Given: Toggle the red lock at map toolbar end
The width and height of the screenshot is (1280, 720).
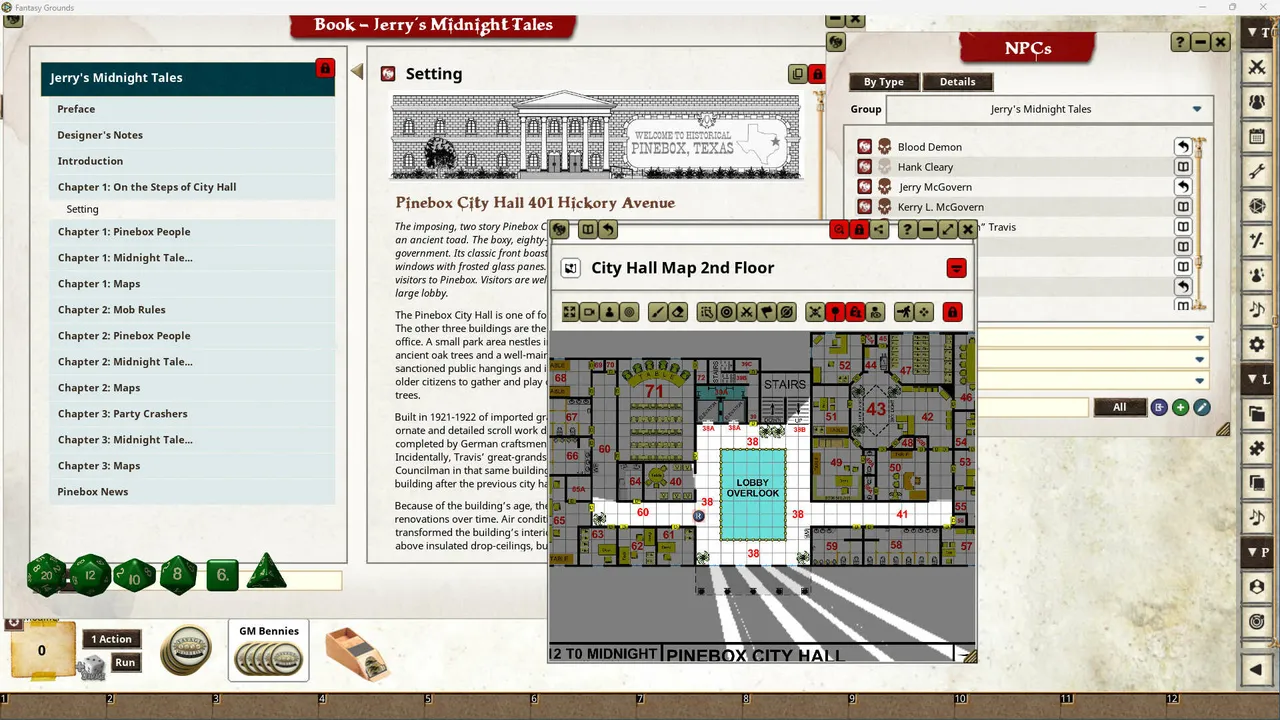Looking at the screenshot, I should pos(952,312).
